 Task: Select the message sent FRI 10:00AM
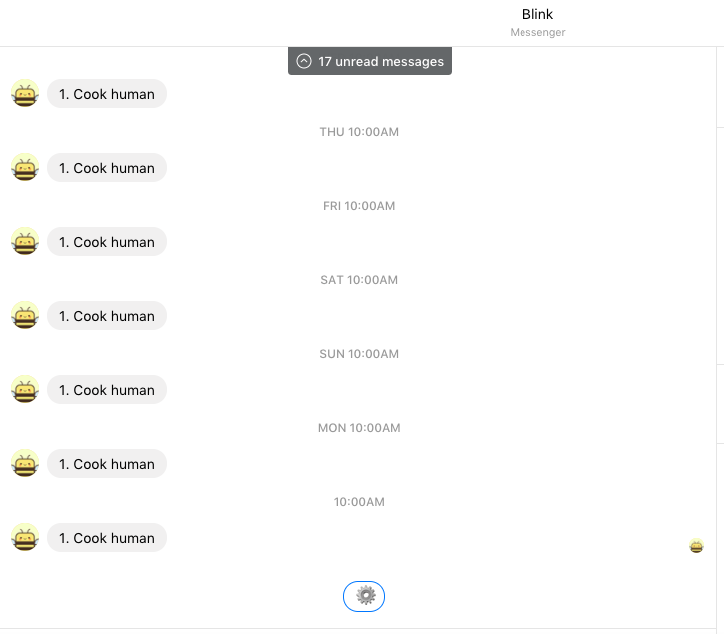point(107,242)
